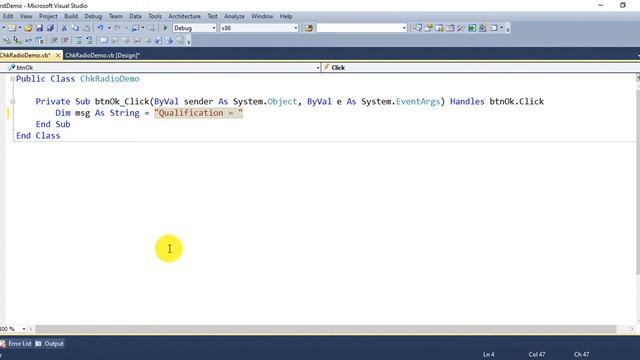Click the Navigate Forward icon
This screenshot has width=640, height=360.
pos(151,28)
